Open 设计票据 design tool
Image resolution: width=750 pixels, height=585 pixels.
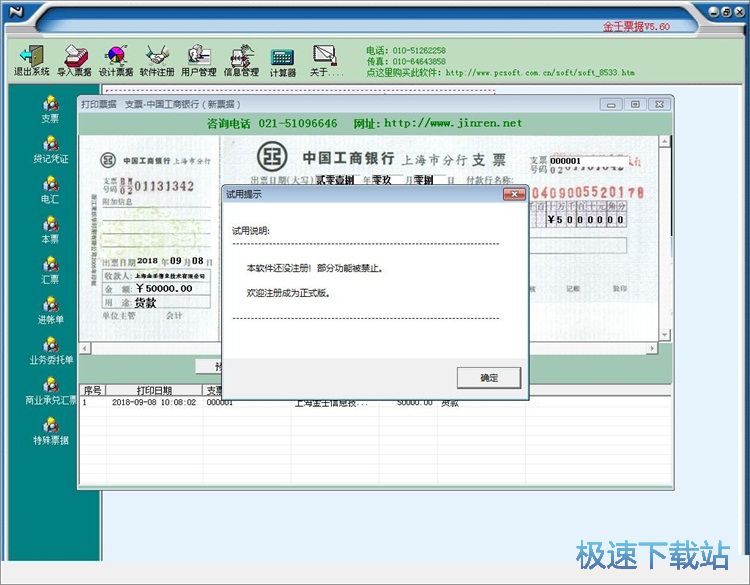[116, 60]
